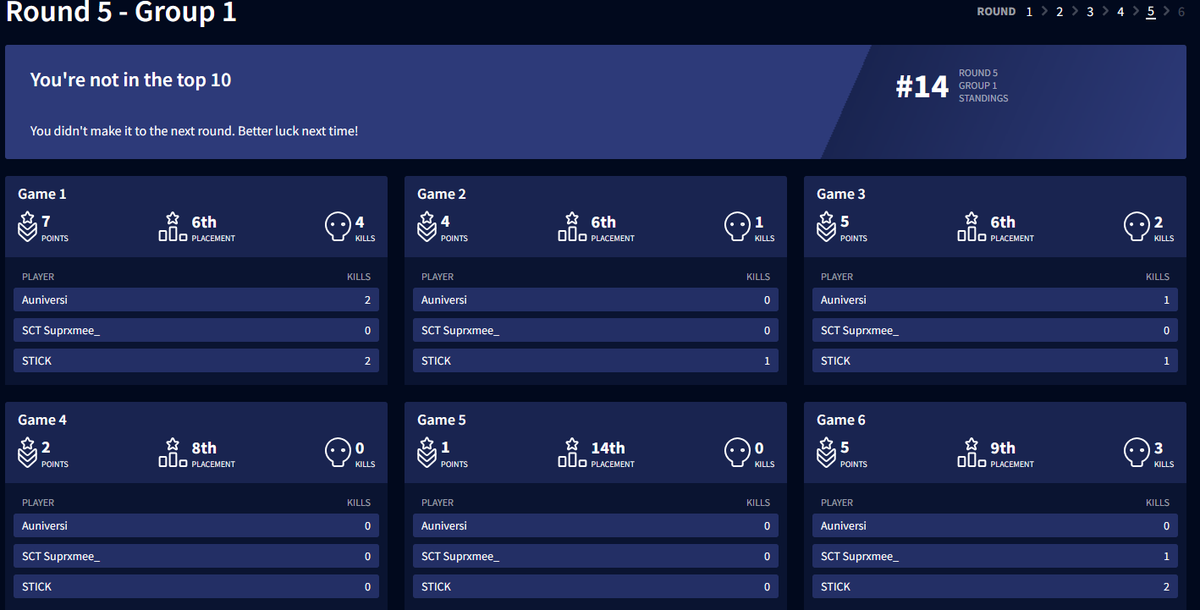Click the ROUND label in the navigator
Image resolution: width=1200 pixels, height=610 pixels.
996,12
